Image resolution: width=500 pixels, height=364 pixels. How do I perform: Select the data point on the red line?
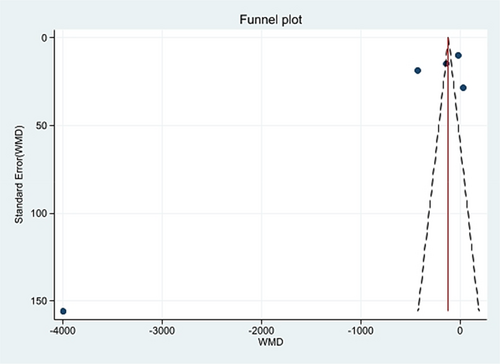tap(446, 63)
